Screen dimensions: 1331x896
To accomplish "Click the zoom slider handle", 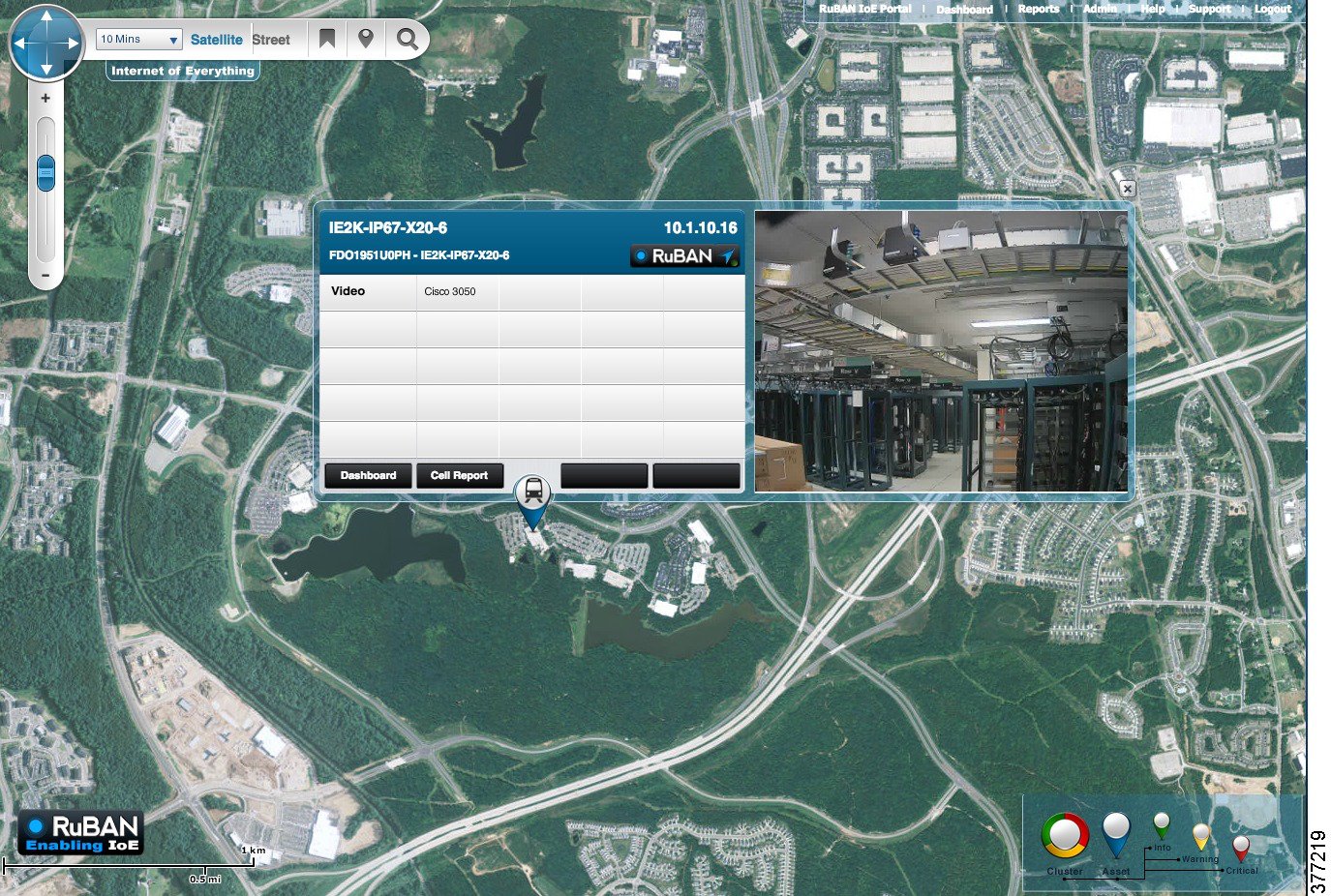I will (45, 173).
